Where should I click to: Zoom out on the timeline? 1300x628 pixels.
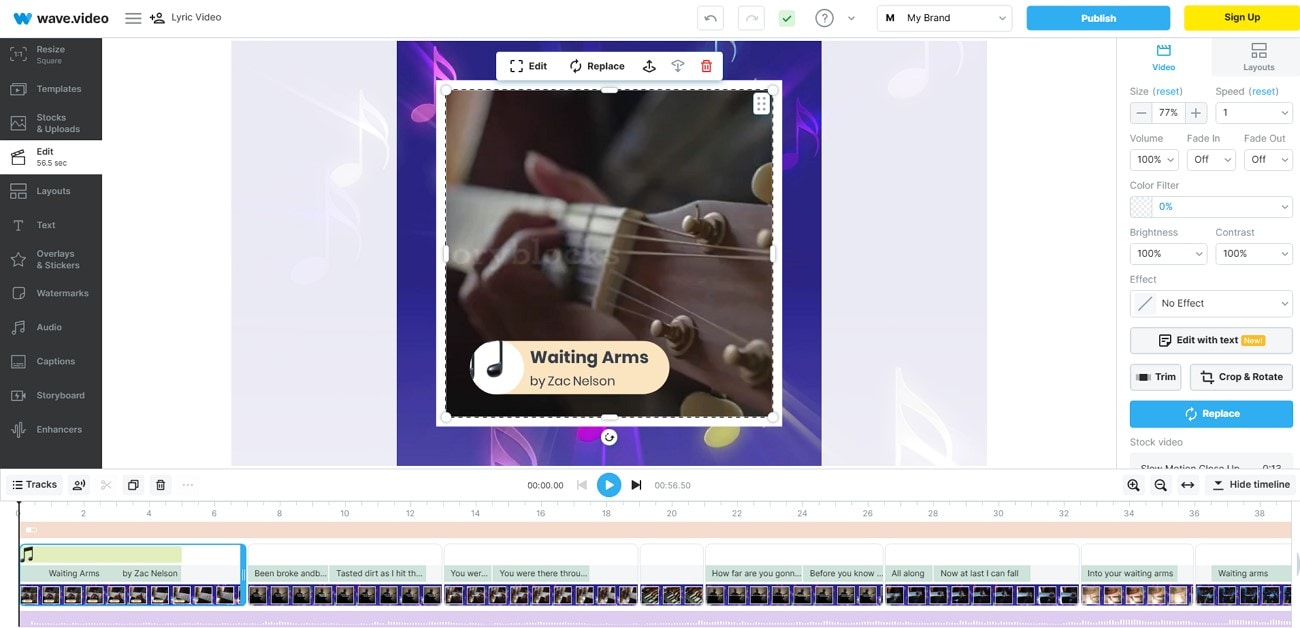(1160, 485)
